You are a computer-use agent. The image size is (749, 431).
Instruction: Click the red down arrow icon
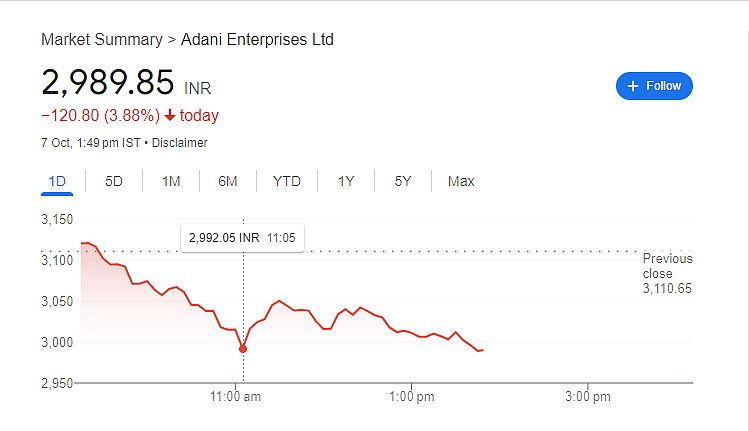point(170,116)
